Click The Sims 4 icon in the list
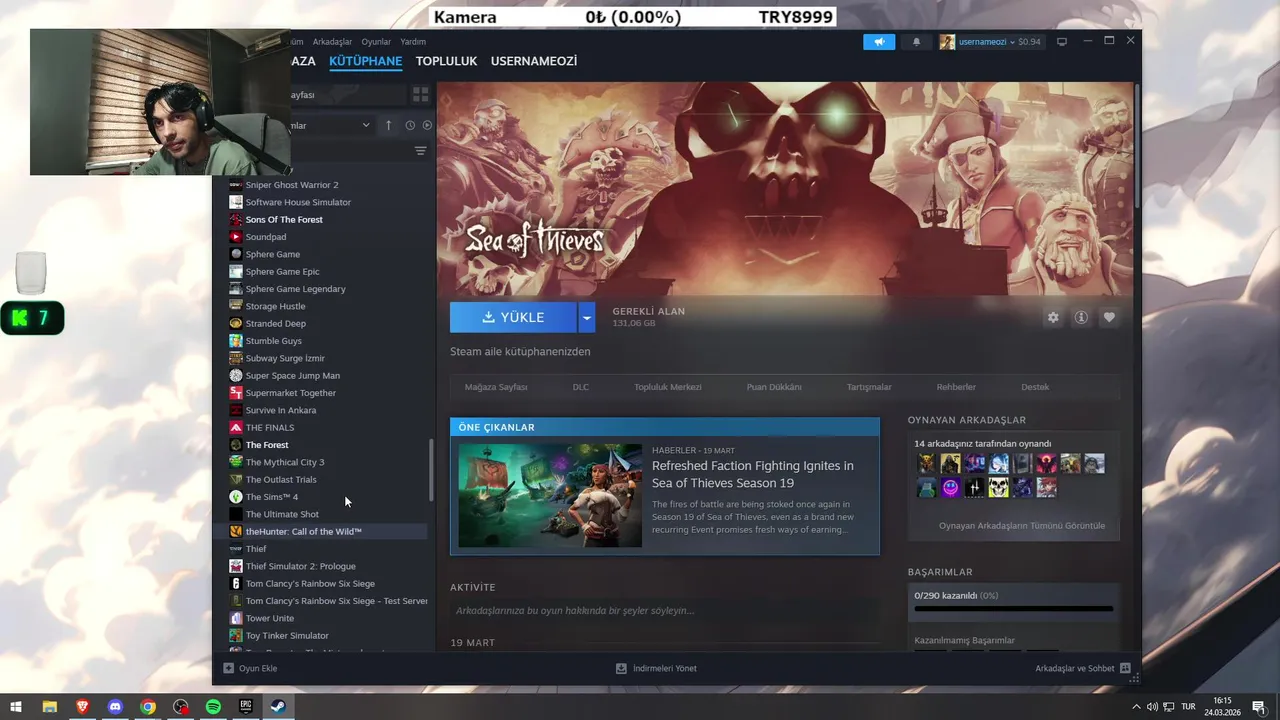The image size is (1280, 720). coord(236,497)
